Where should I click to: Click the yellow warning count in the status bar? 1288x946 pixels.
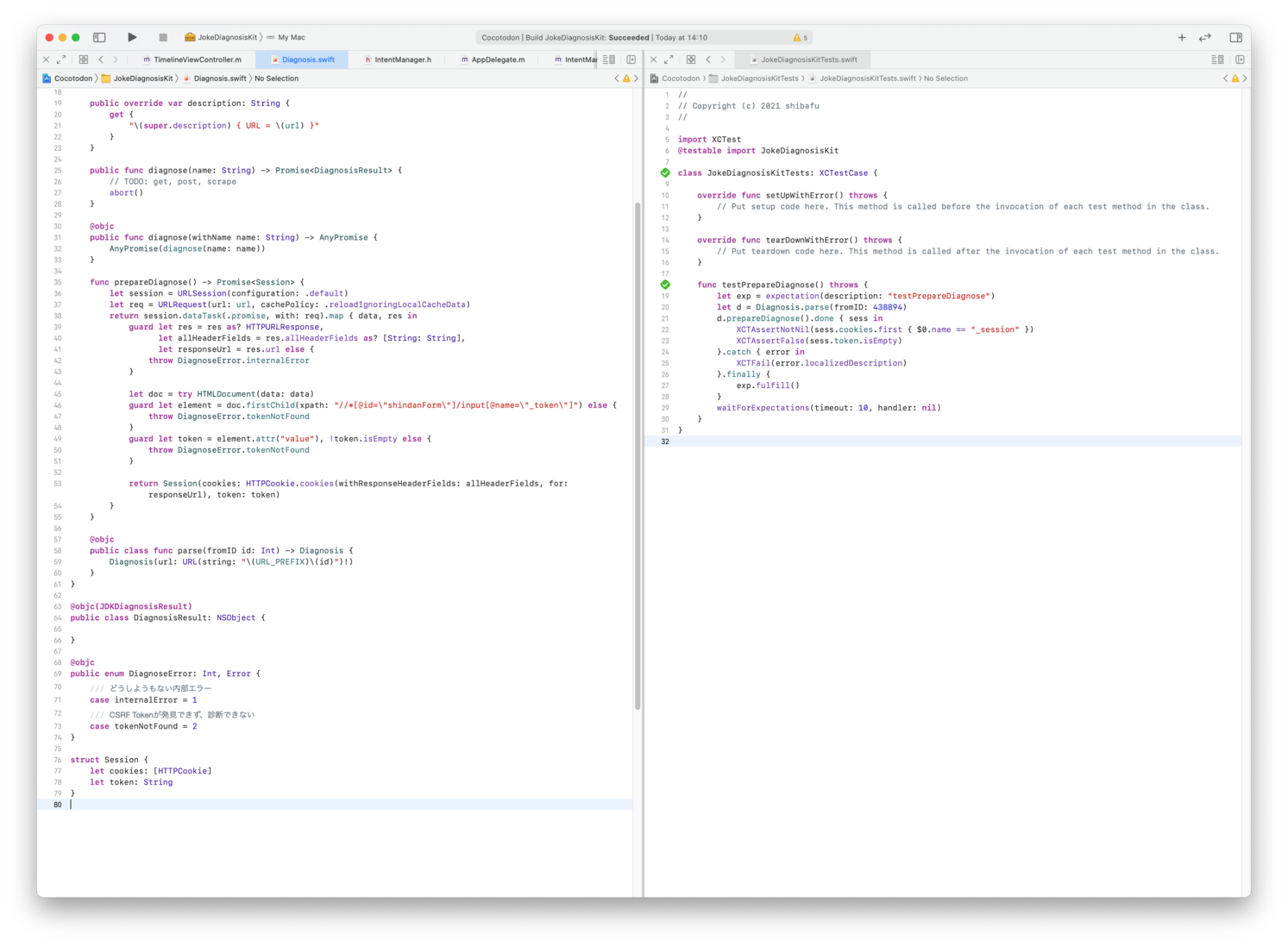[x=801, y=38]
